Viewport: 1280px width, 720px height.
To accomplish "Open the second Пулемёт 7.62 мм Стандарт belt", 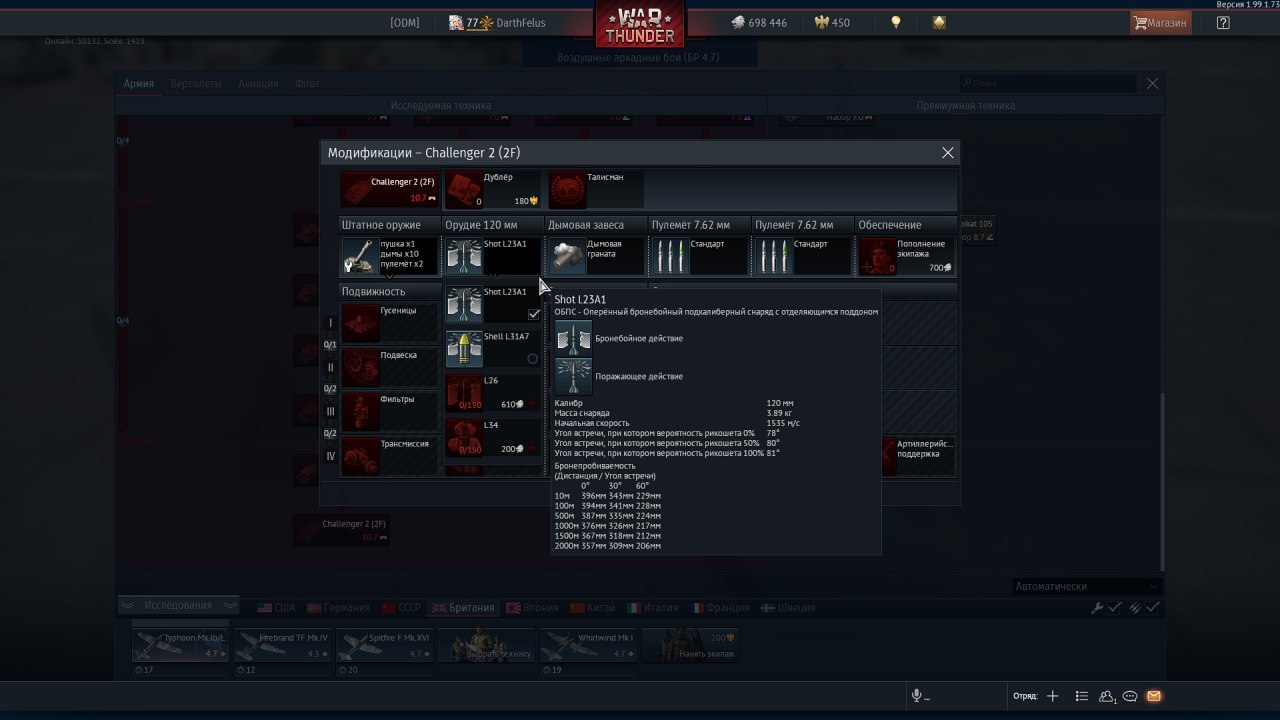I will [802, 256].
